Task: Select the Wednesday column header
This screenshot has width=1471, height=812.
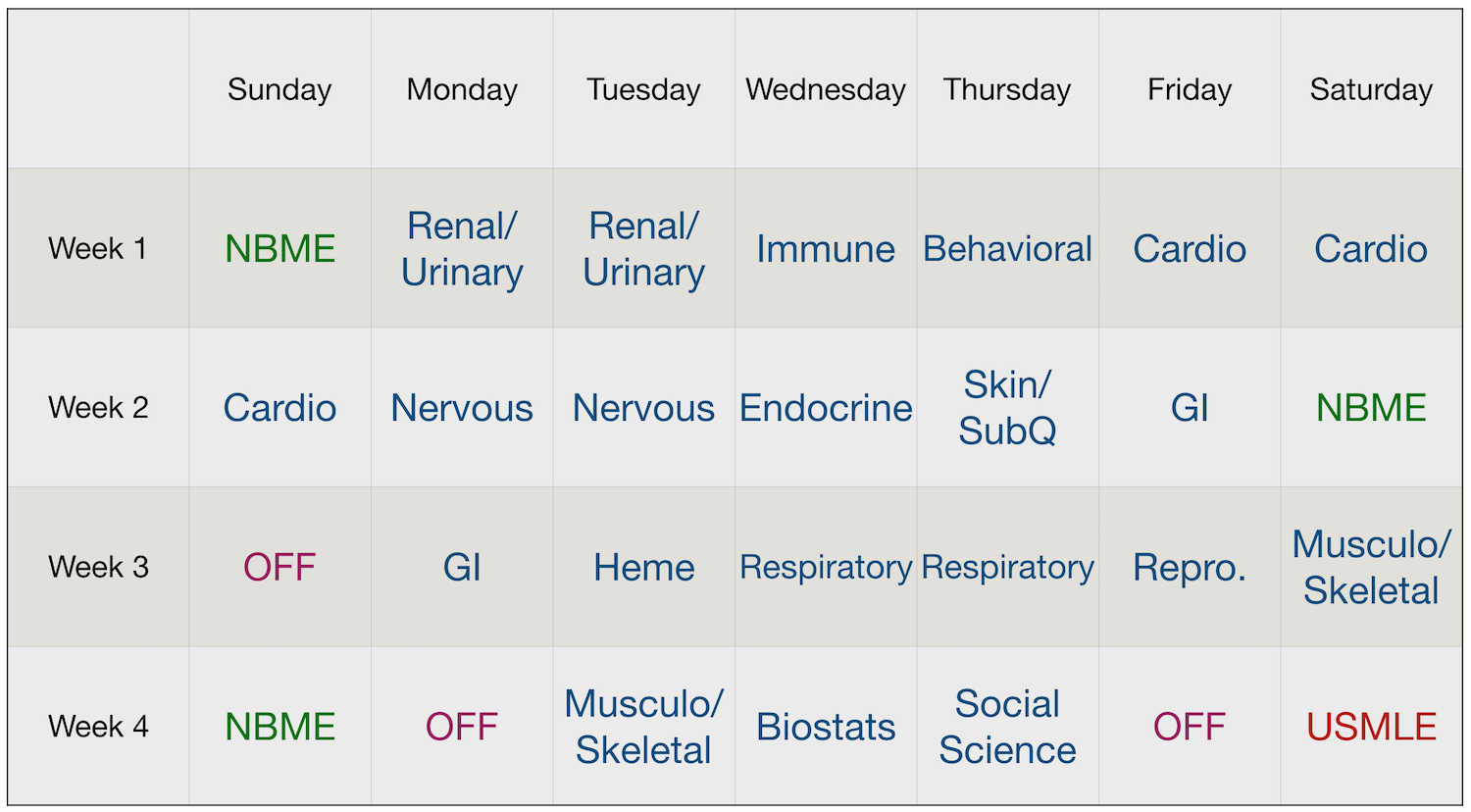Action: click(x=826, y=89)
